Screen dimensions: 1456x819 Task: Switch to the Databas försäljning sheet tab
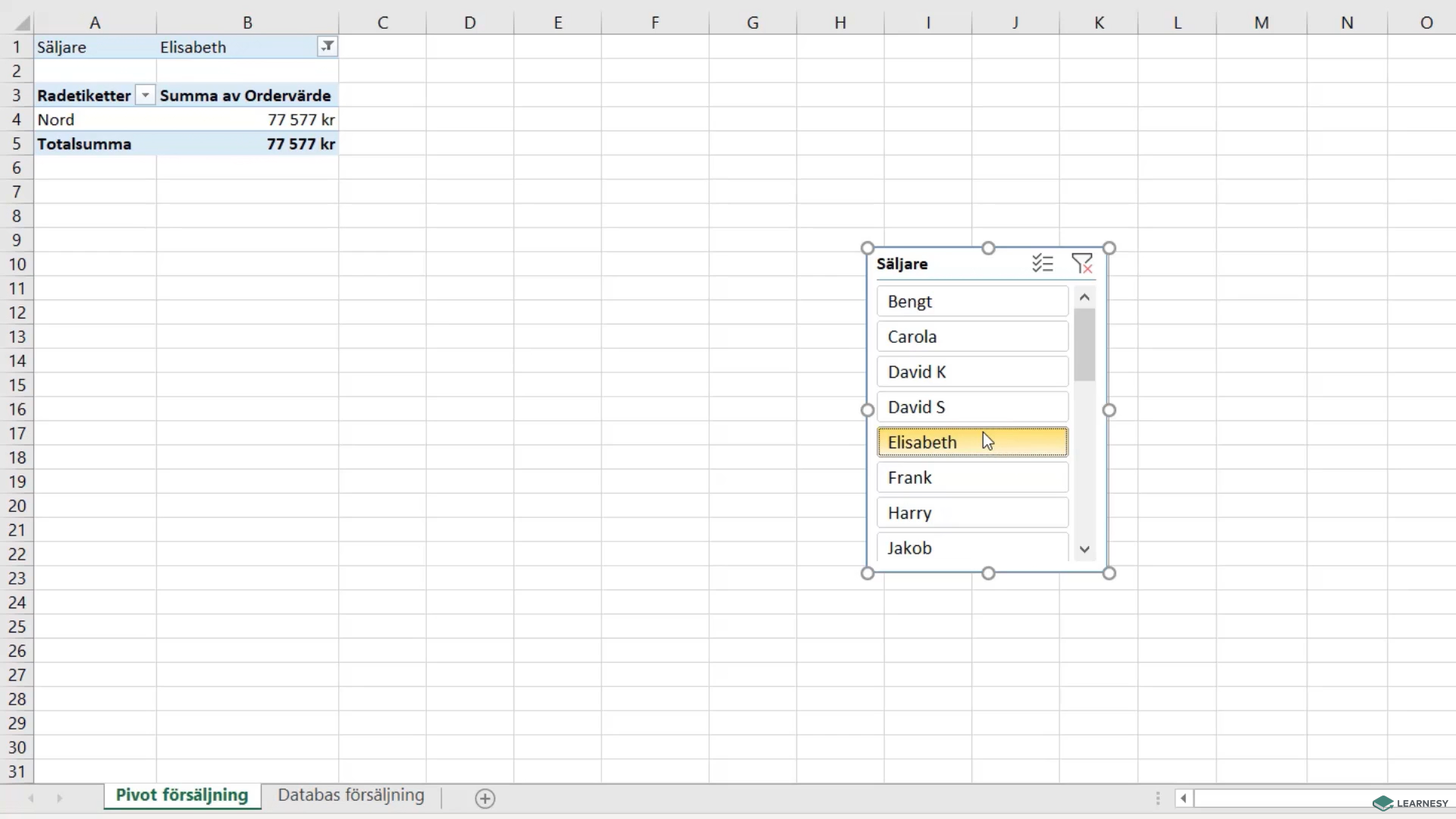(x=351, y=795)
